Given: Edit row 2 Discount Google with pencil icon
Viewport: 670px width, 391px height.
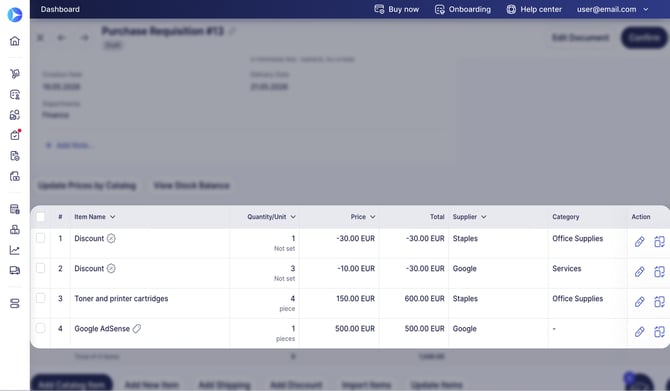Looking at the screenshot, I should (639, 272).
